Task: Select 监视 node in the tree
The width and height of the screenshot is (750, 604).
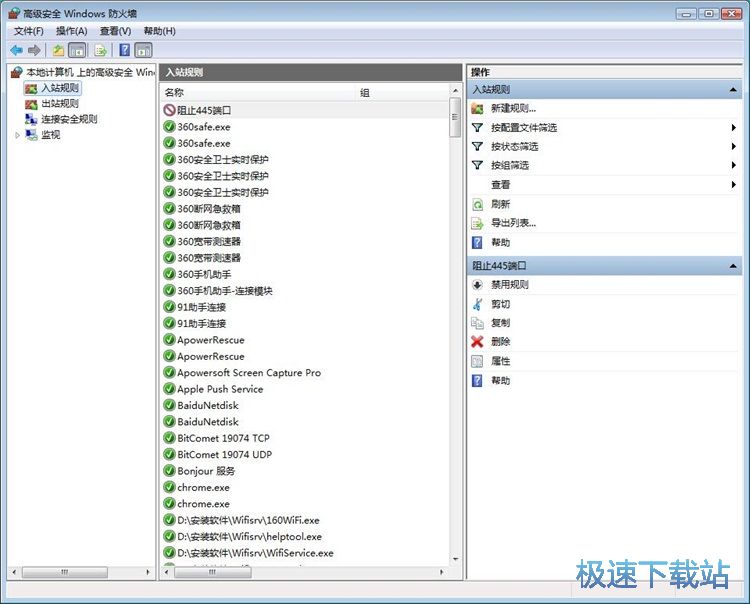Action: tap(50, 135)
